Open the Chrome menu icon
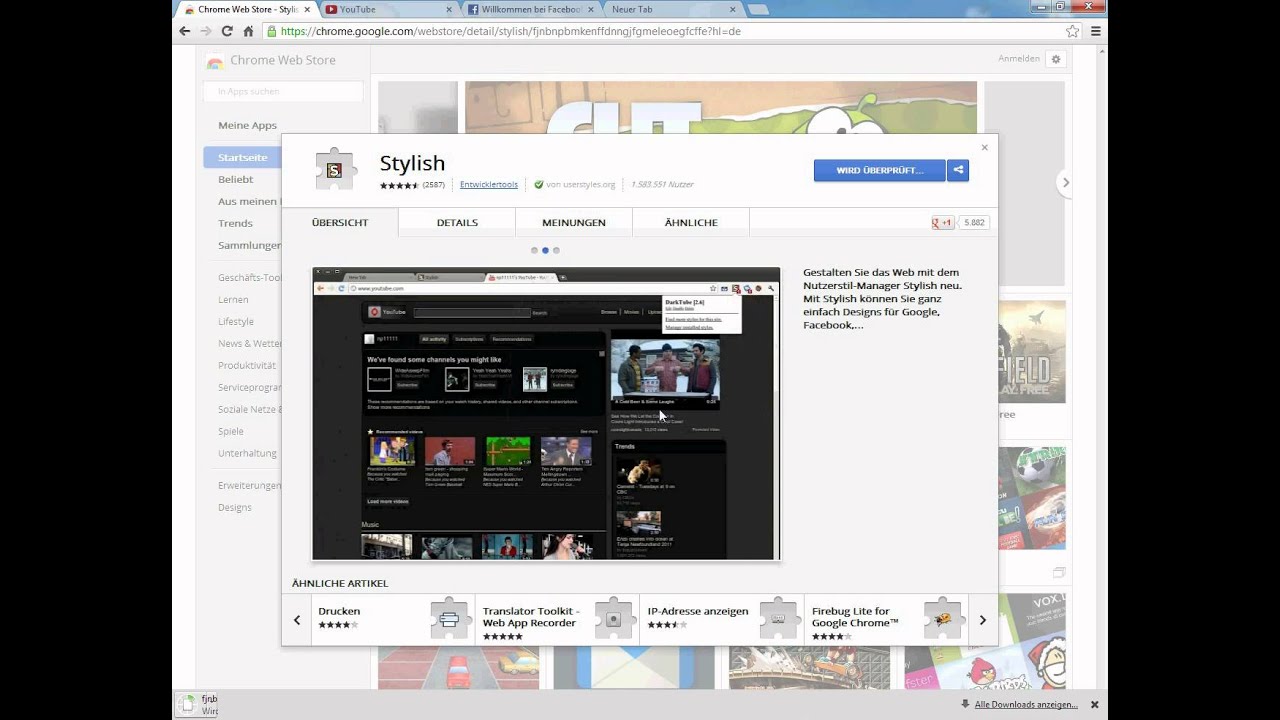 coord(1096,31)
